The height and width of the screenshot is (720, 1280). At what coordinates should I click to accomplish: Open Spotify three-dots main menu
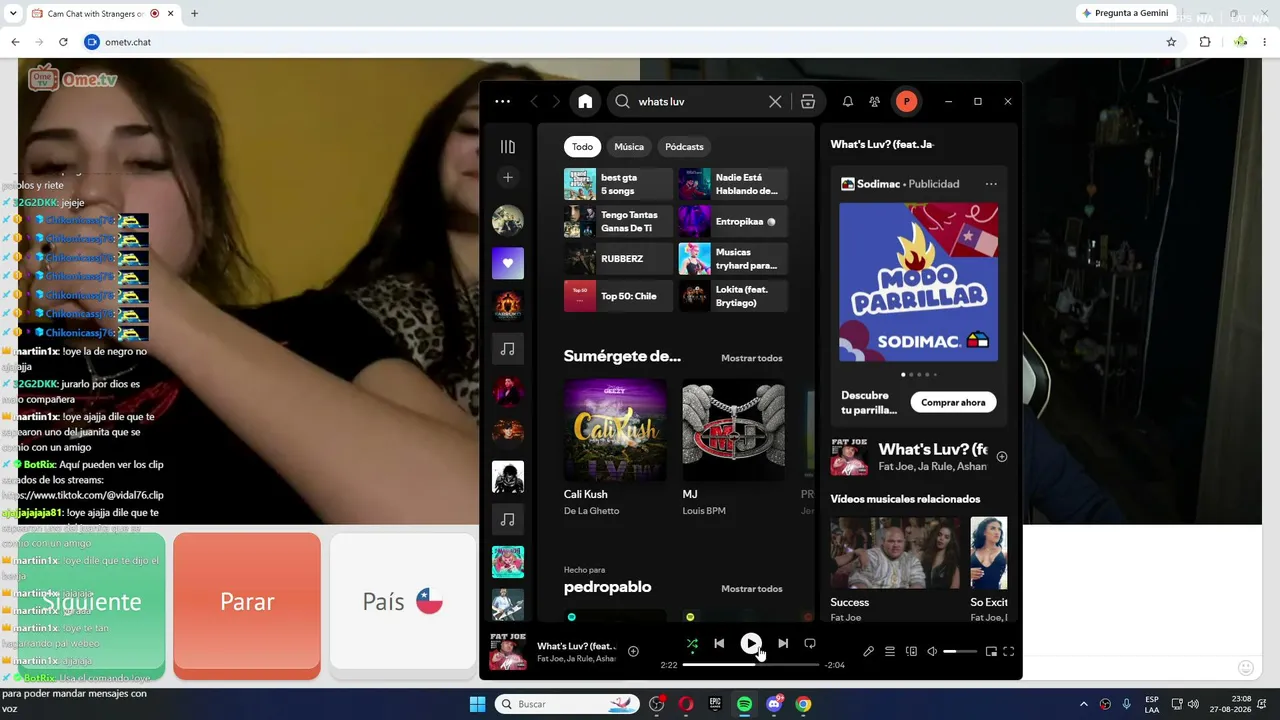[502, 101]
